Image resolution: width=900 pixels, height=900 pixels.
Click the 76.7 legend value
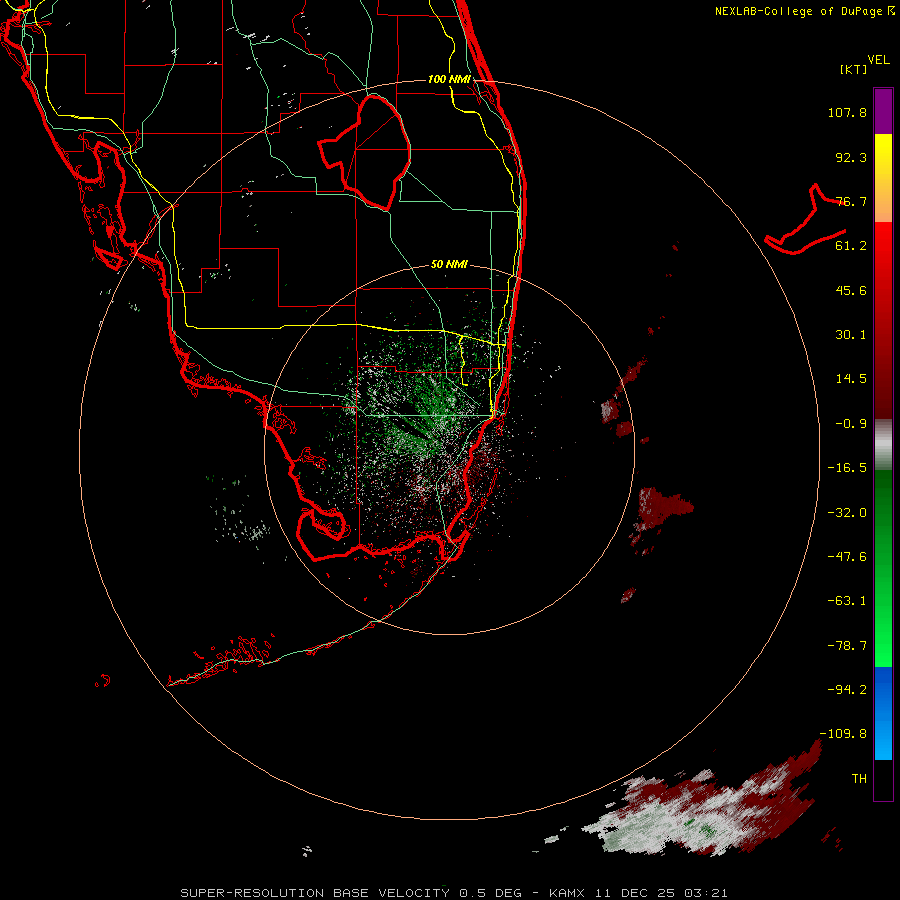[851, 201]
